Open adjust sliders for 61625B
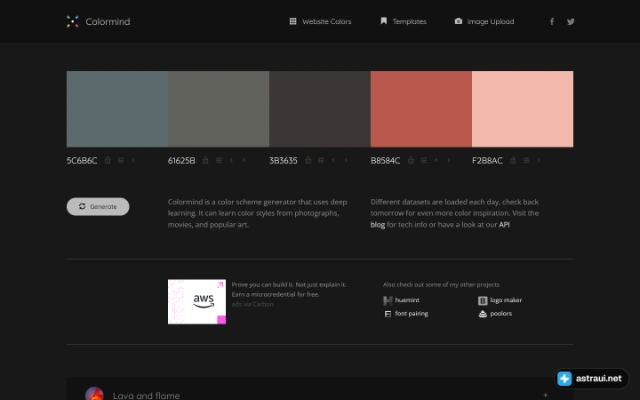Screen dimensions: 640x400 click(219, 160)
